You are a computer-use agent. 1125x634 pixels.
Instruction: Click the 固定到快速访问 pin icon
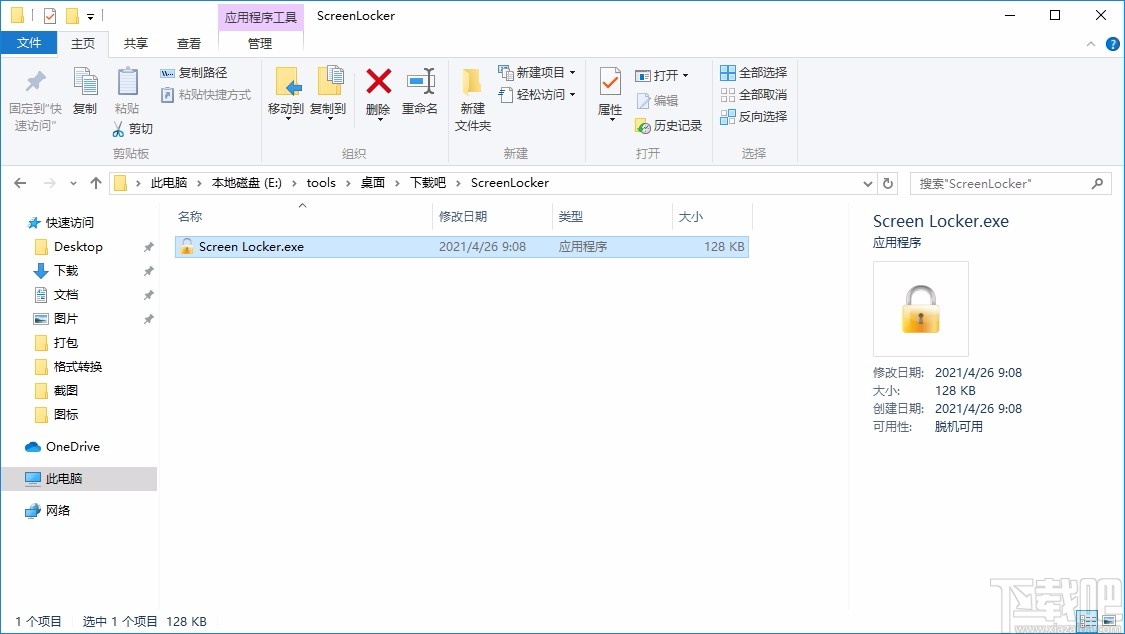35,92
